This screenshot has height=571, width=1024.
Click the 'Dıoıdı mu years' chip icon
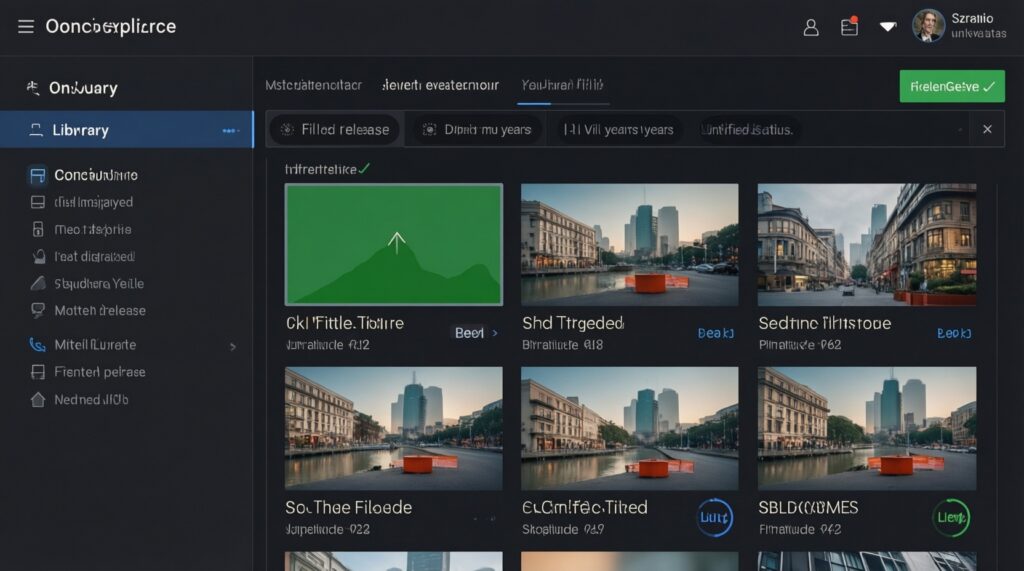tap(429, 129)
